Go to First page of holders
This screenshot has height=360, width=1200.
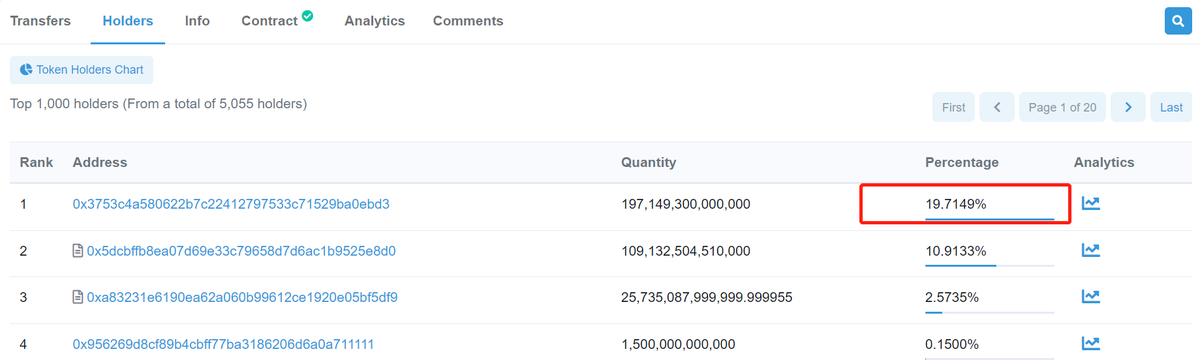point(954,107)
